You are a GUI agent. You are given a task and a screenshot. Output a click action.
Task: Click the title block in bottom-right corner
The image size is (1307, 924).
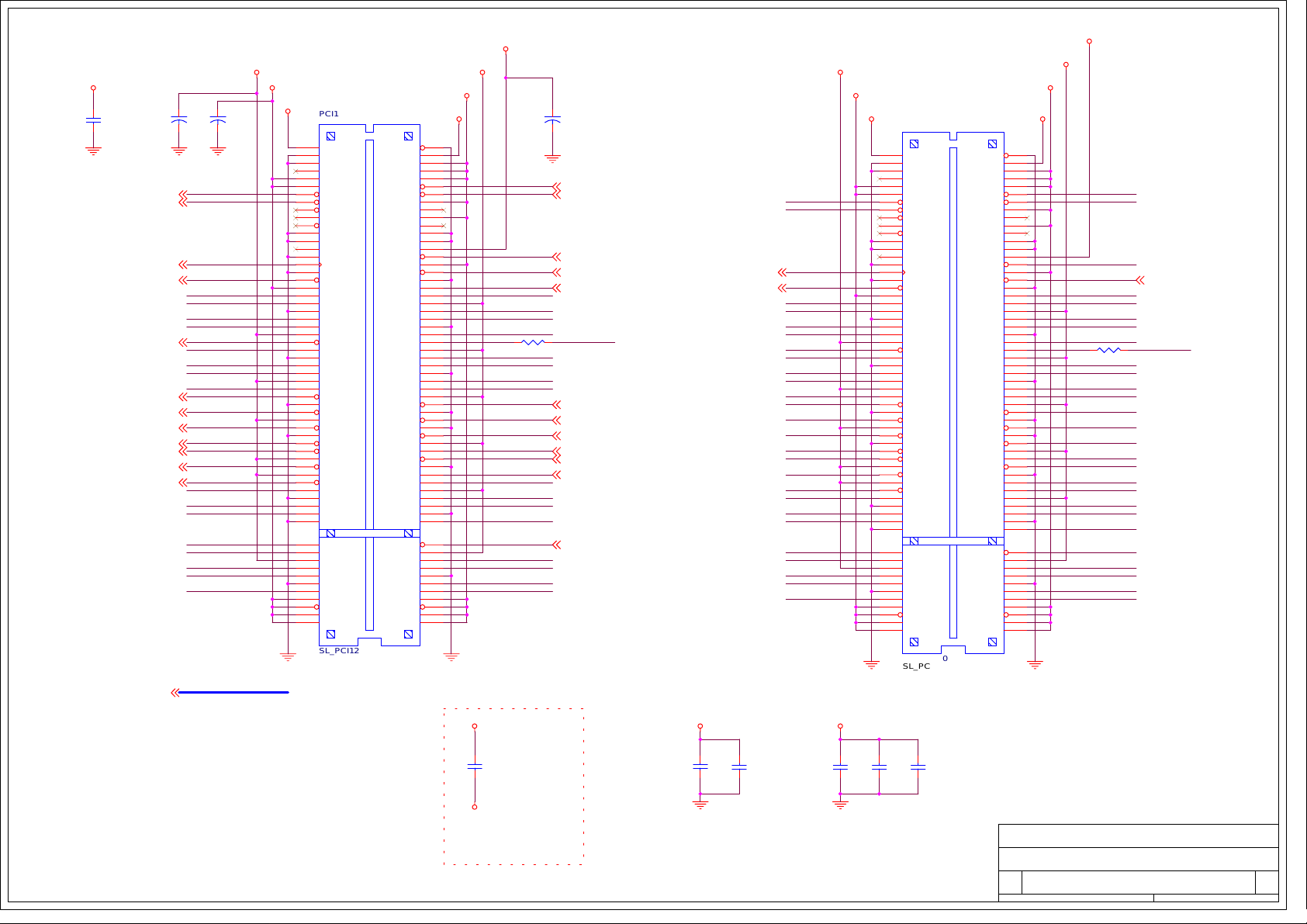(1138, 863)
